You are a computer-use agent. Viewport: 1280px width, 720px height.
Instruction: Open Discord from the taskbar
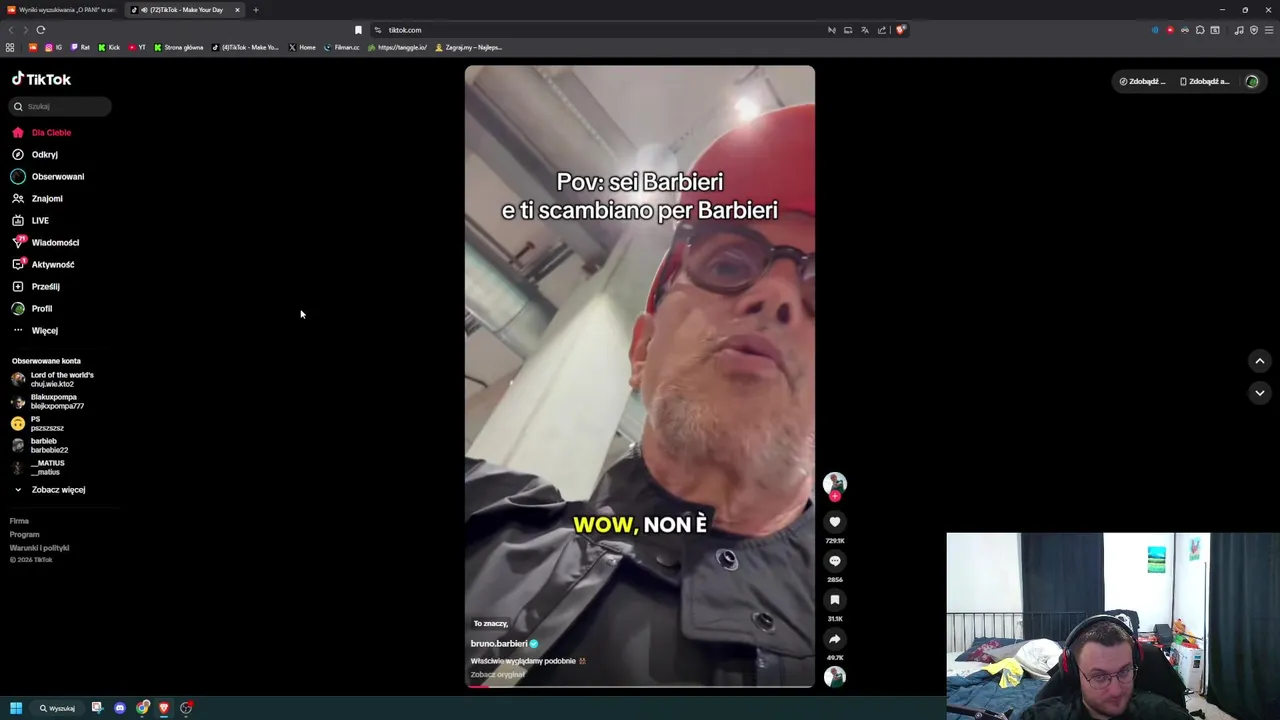(x=120, y=708)
